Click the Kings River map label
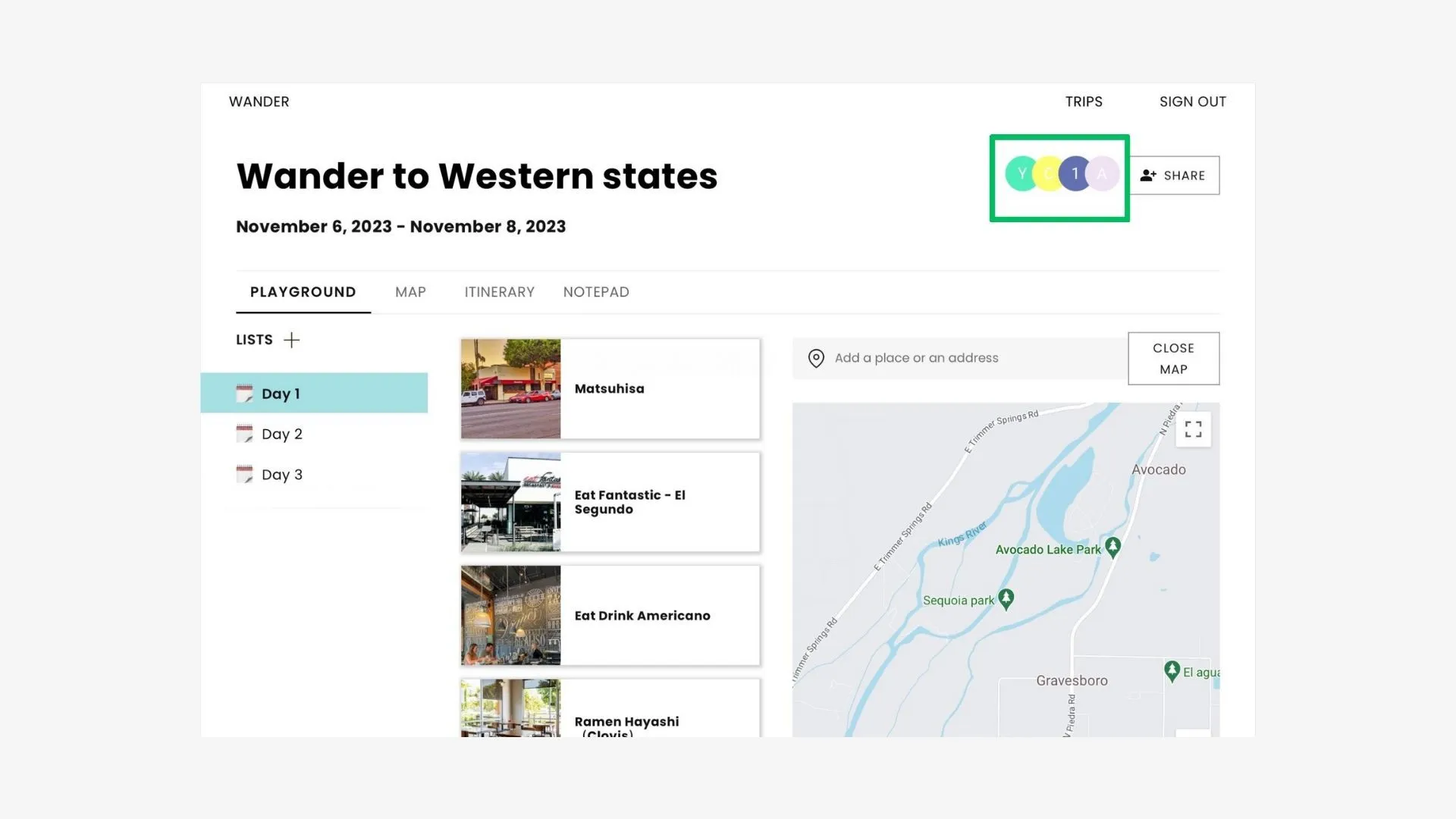This screenshot has width=1456, height=819. (x=962, y=534)
